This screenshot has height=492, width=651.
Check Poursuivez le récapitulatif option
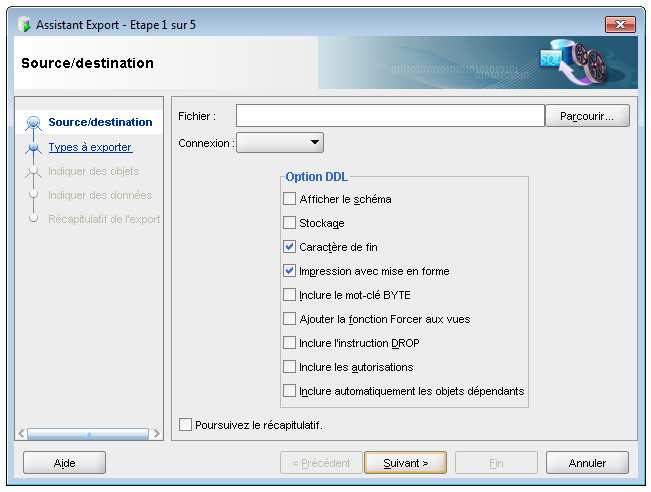click(x=185, y=425)
